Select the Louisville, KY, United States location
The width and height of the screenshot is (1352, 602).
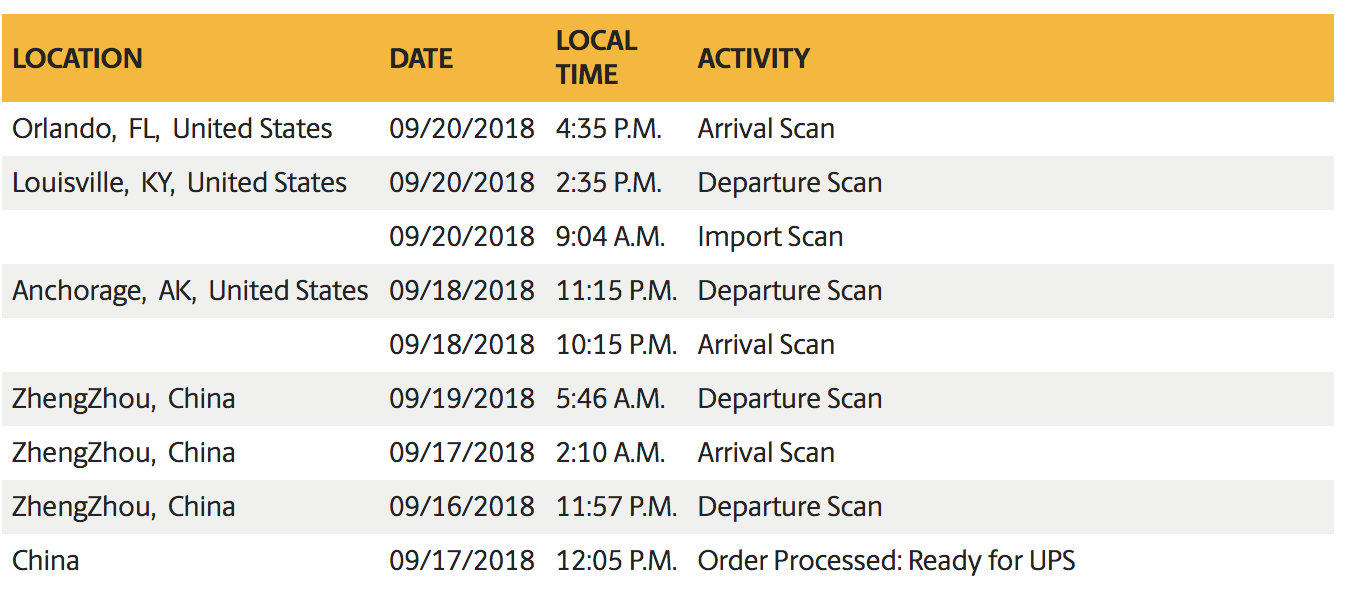click(x=179, y=183)
